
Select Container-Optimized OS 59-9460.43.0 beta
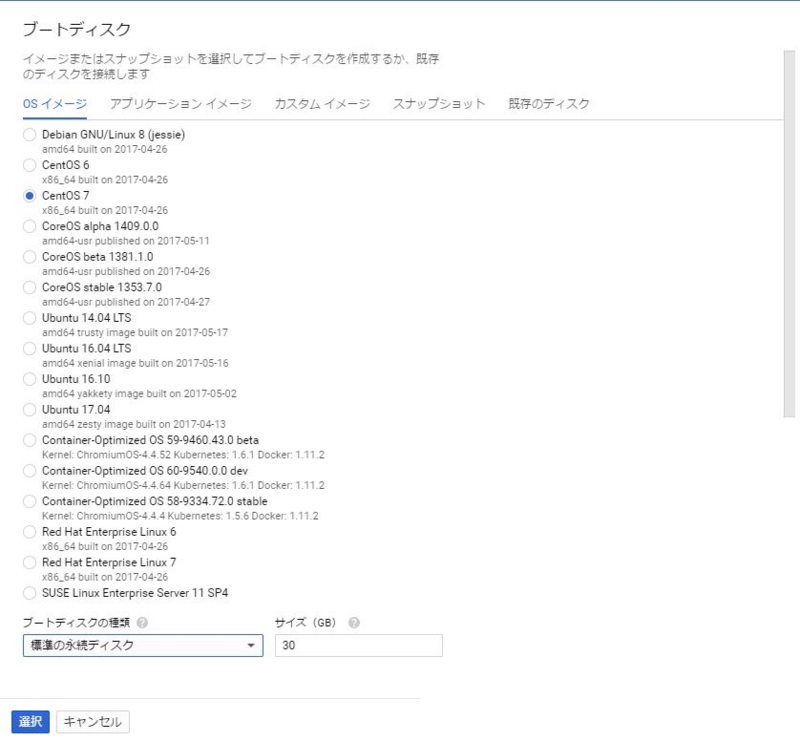[30, 440]
